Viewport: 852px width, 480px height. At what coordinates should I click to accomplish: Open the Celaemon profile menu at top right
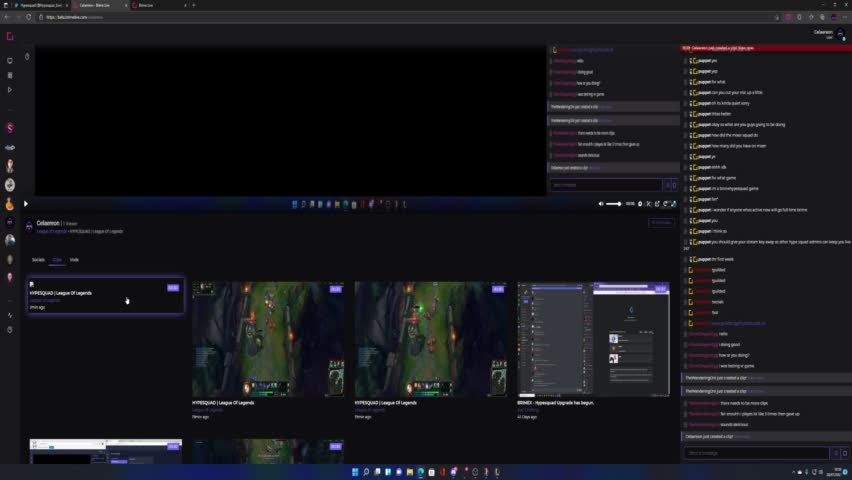[x=831, y=34]
